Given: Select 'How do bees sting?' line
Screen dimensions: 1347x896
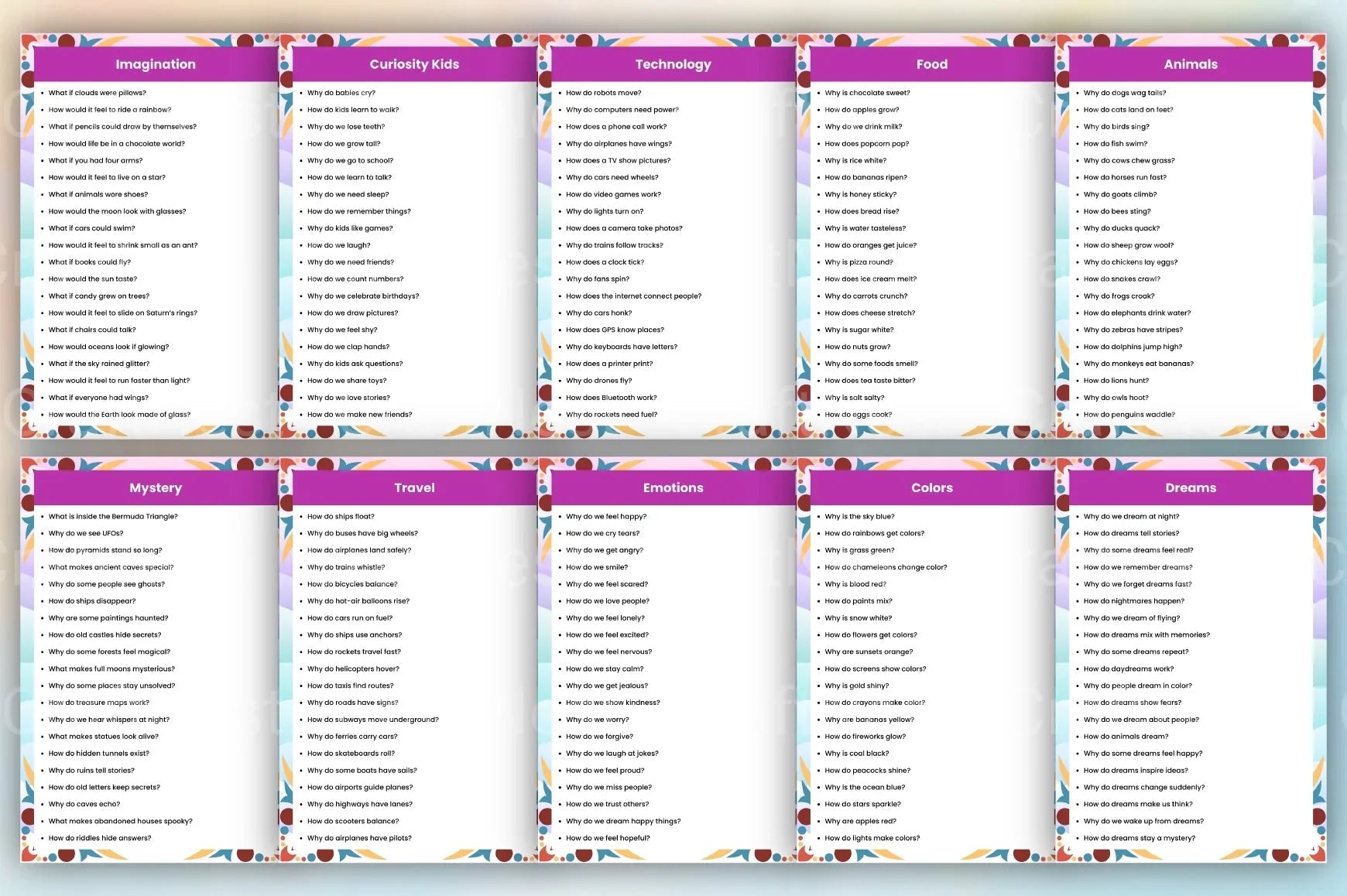Looking at the screenshot, I should tap(1117, 211).
